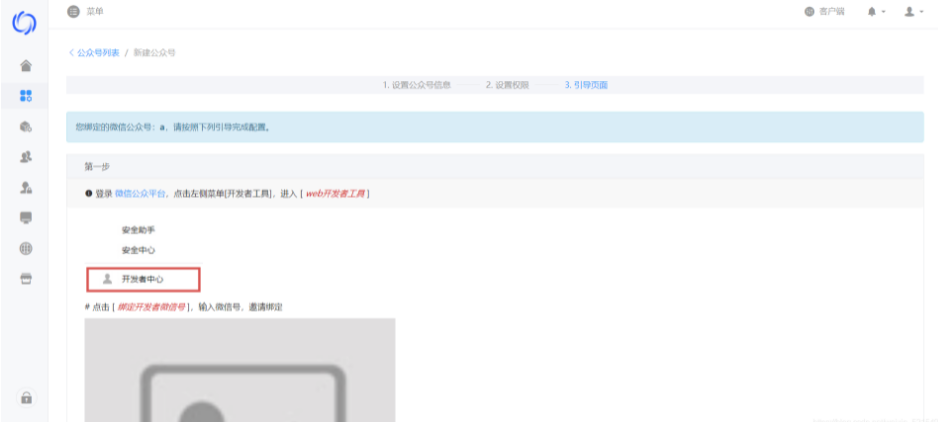Click the red web开发者工具 text
The height and width of the screenshot is (422, 938).
pos(335,193)
